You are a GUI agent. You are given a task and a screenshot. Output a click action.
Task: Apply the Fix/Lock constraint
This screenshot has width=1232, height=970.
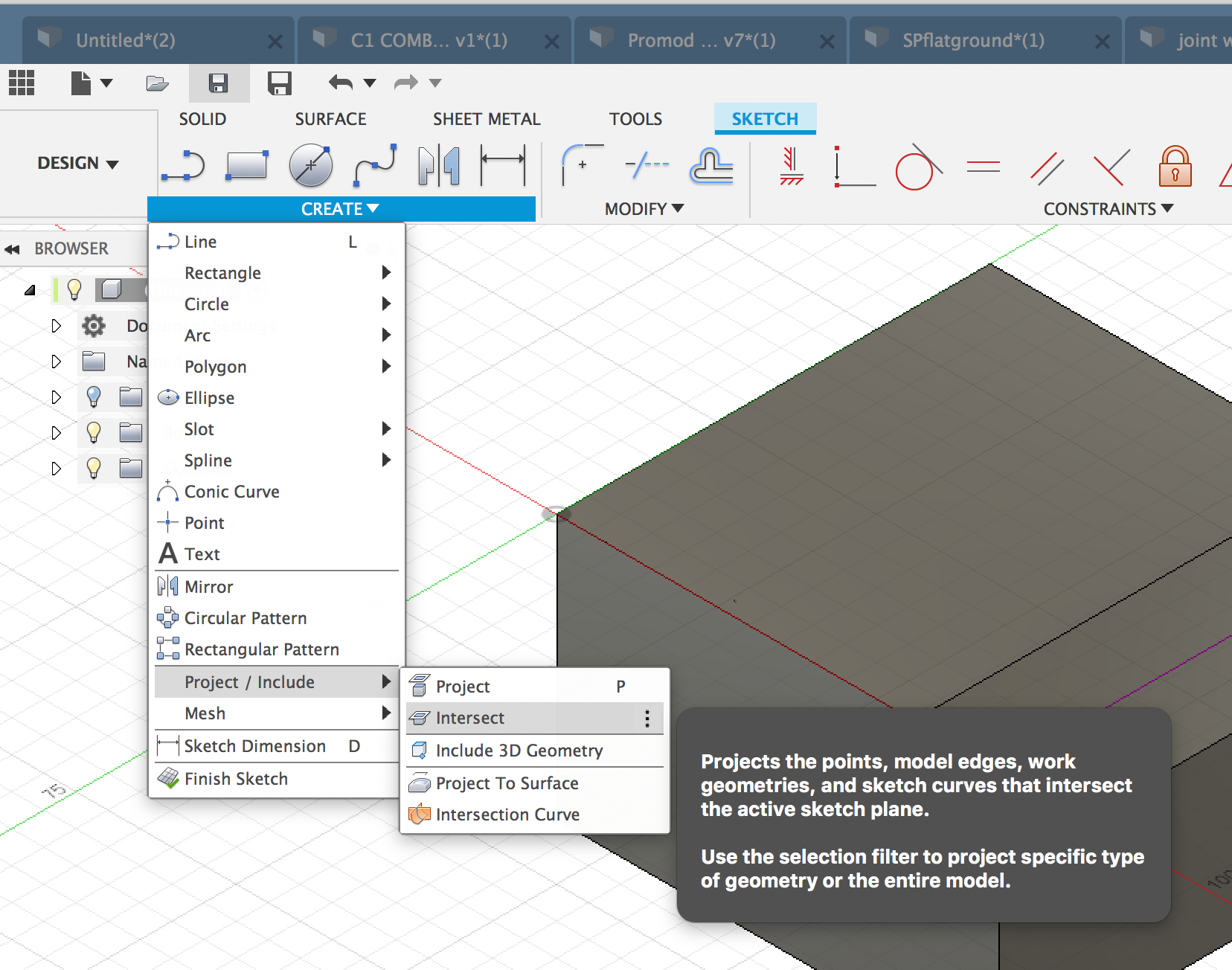point(1174,167)
